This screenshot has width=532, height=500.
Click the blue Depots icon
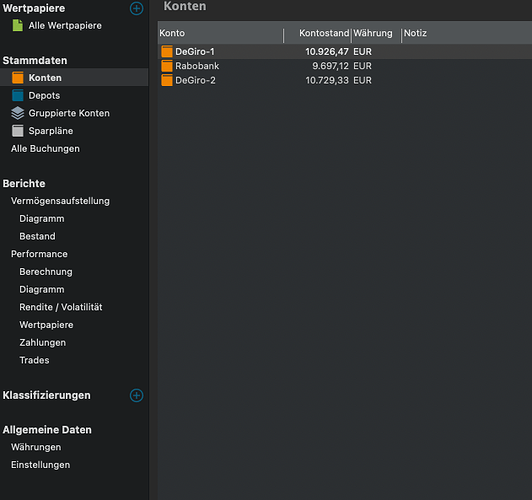(x=18, y=95)
